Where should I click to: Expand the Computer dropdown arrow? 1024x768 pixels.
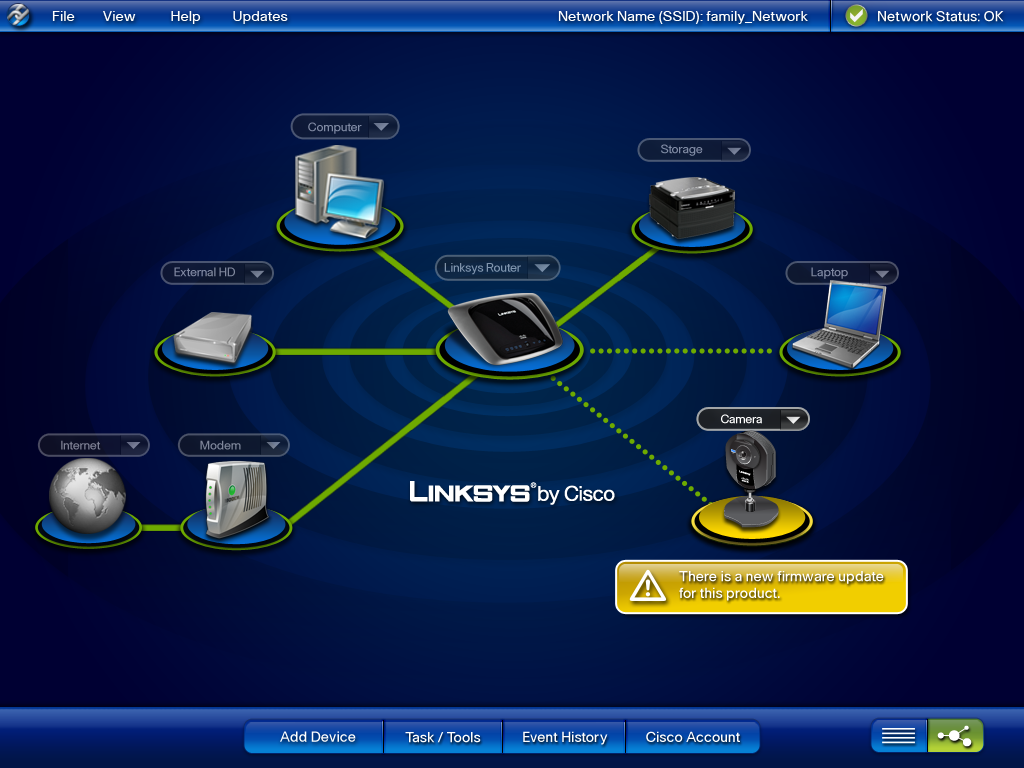(382, 127)
